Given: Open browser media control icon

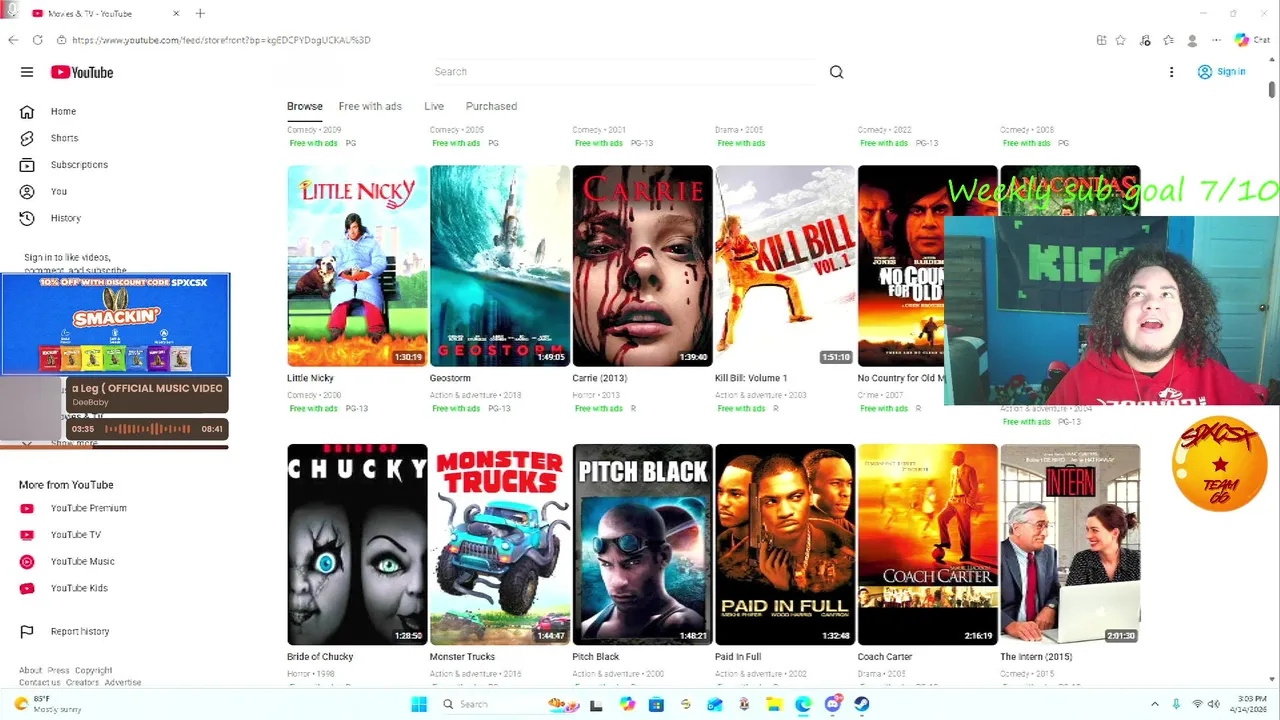Looking at the screenshot, I should pos(1145,40).
